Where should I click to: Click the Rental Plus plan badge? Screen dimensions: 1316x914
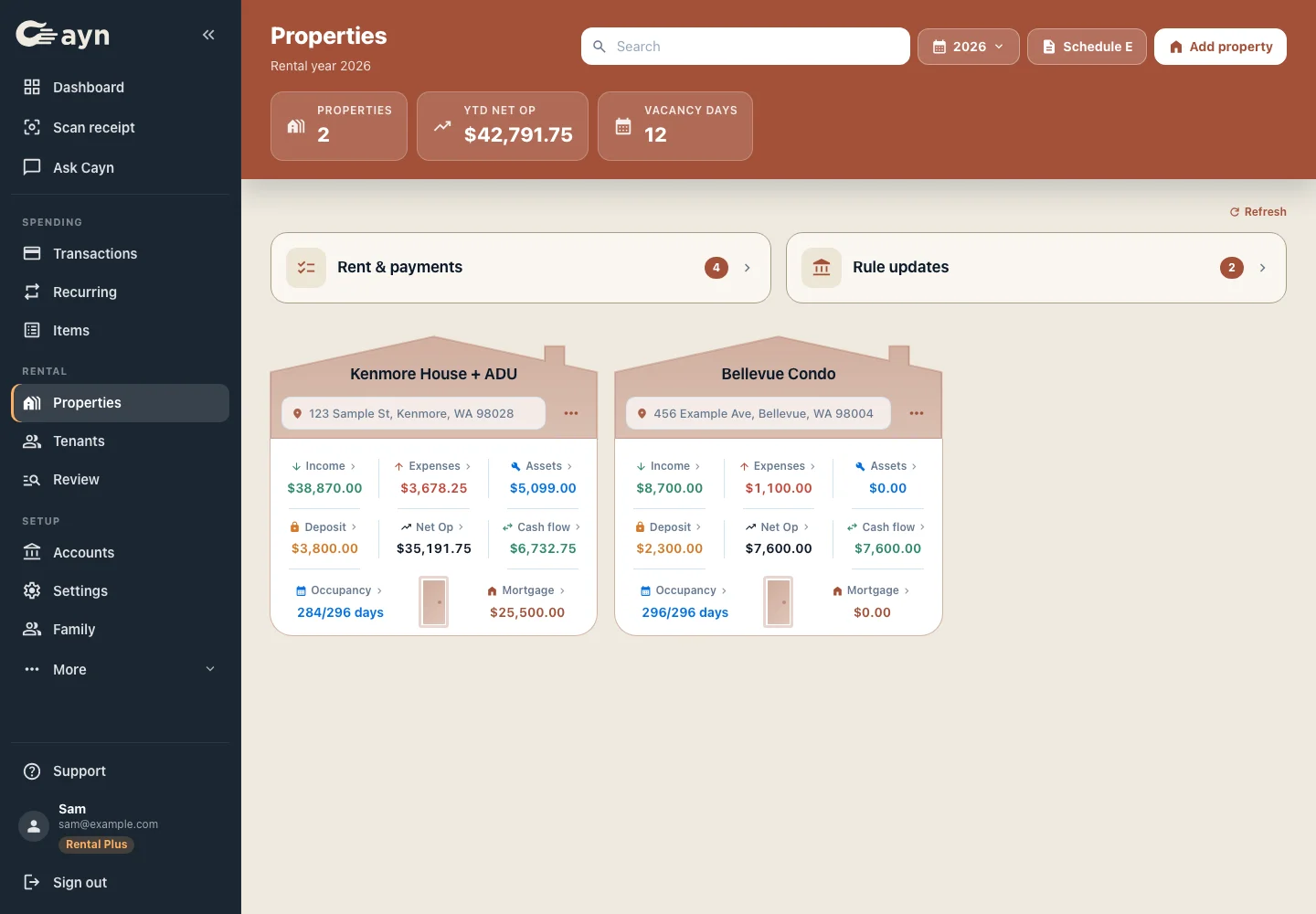click(97, 845)
